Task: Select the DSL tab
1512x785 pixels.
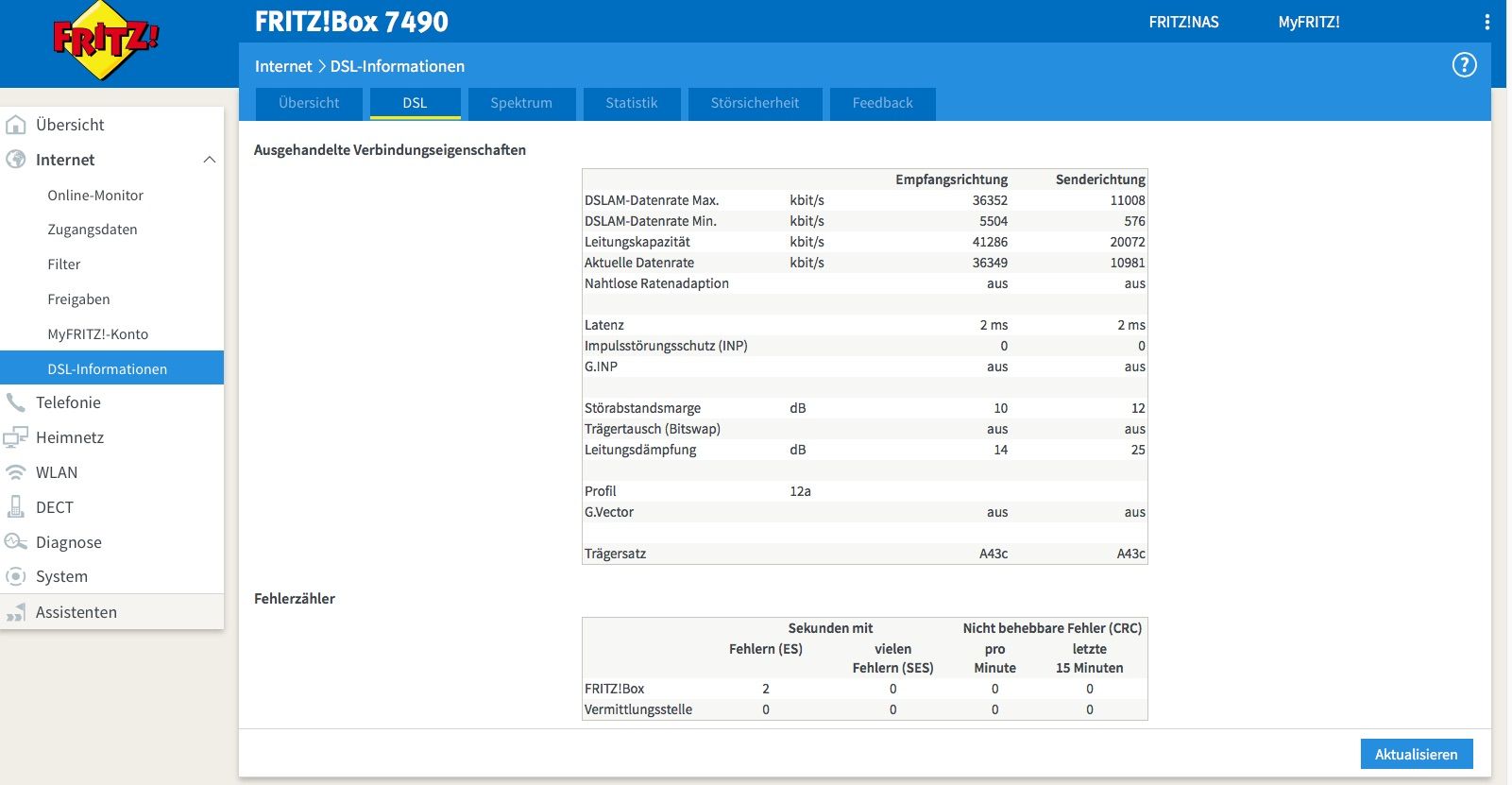Action: 415,103
